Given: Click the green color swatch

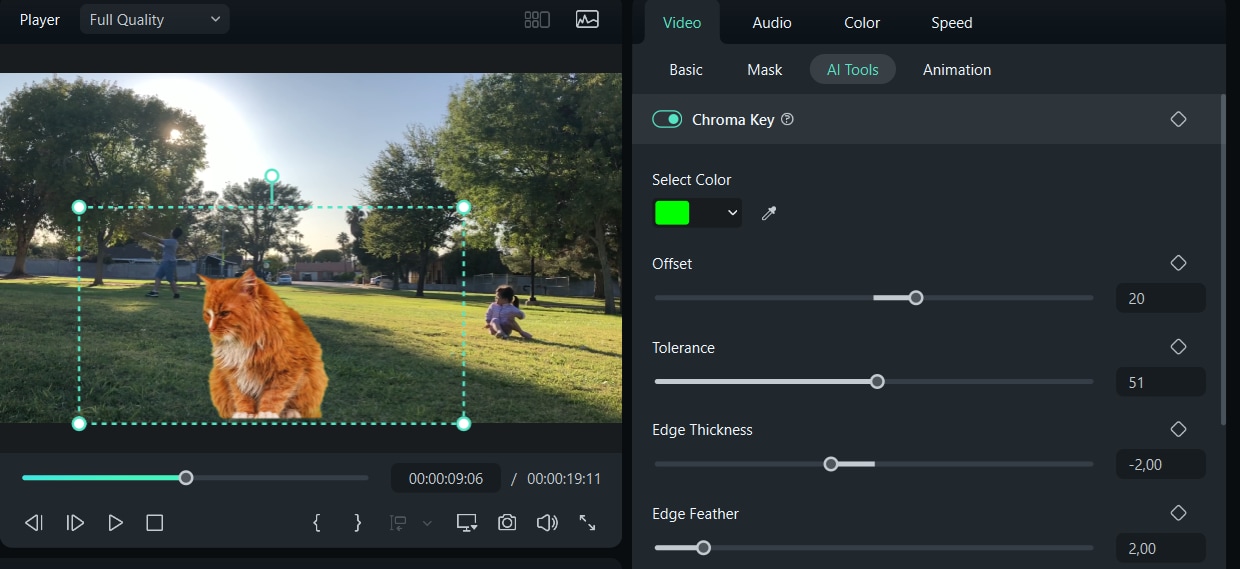Looking at the screenshot, I should click(672, 212).
